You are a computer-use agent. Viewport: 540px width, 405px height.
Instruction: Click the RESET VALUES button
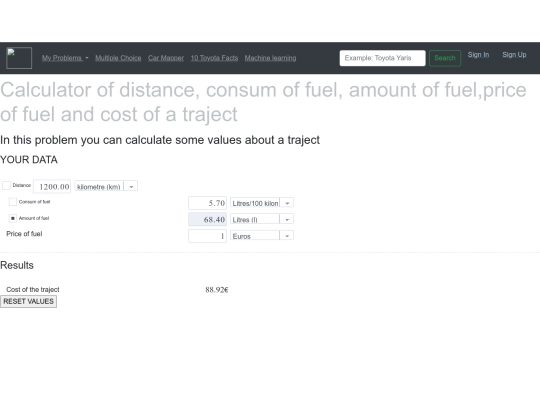(29, 301)
